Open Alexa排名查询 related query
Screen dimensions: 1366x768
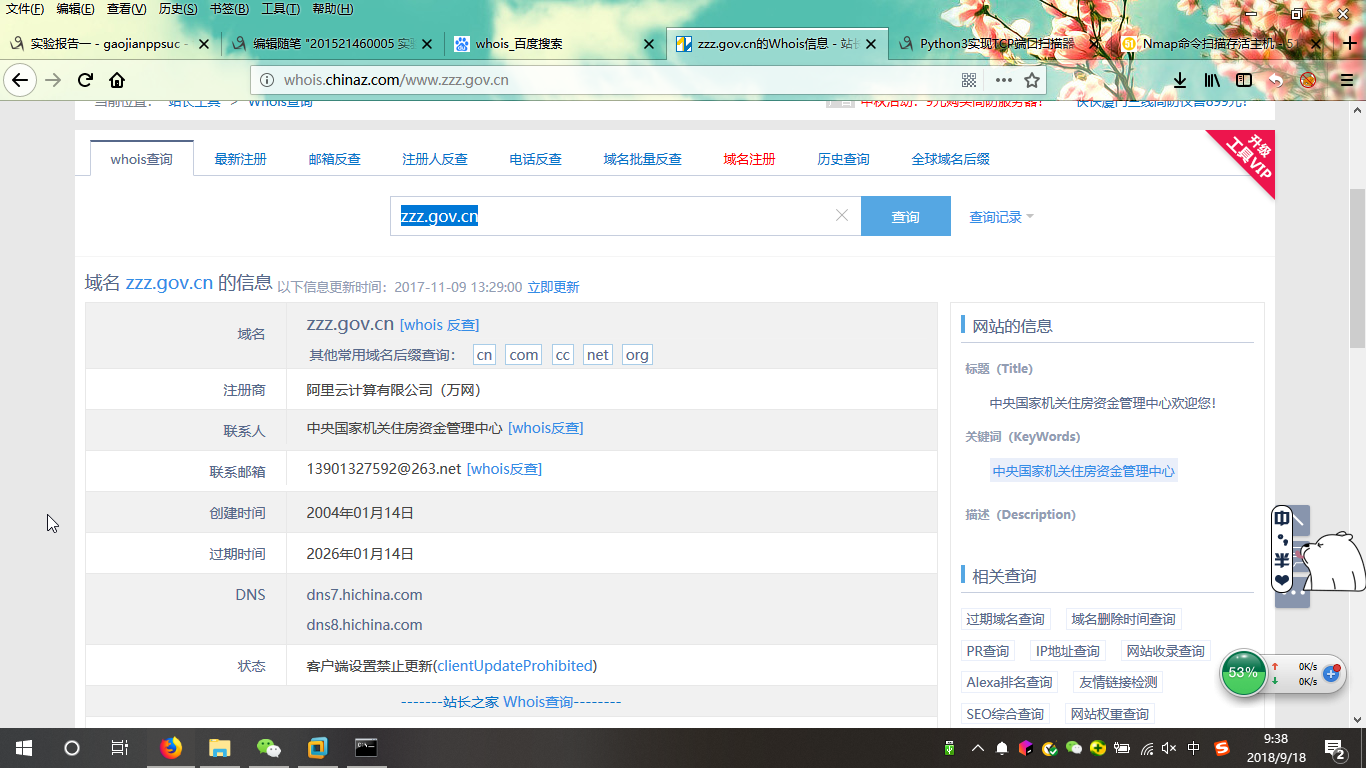[1009, 682]
